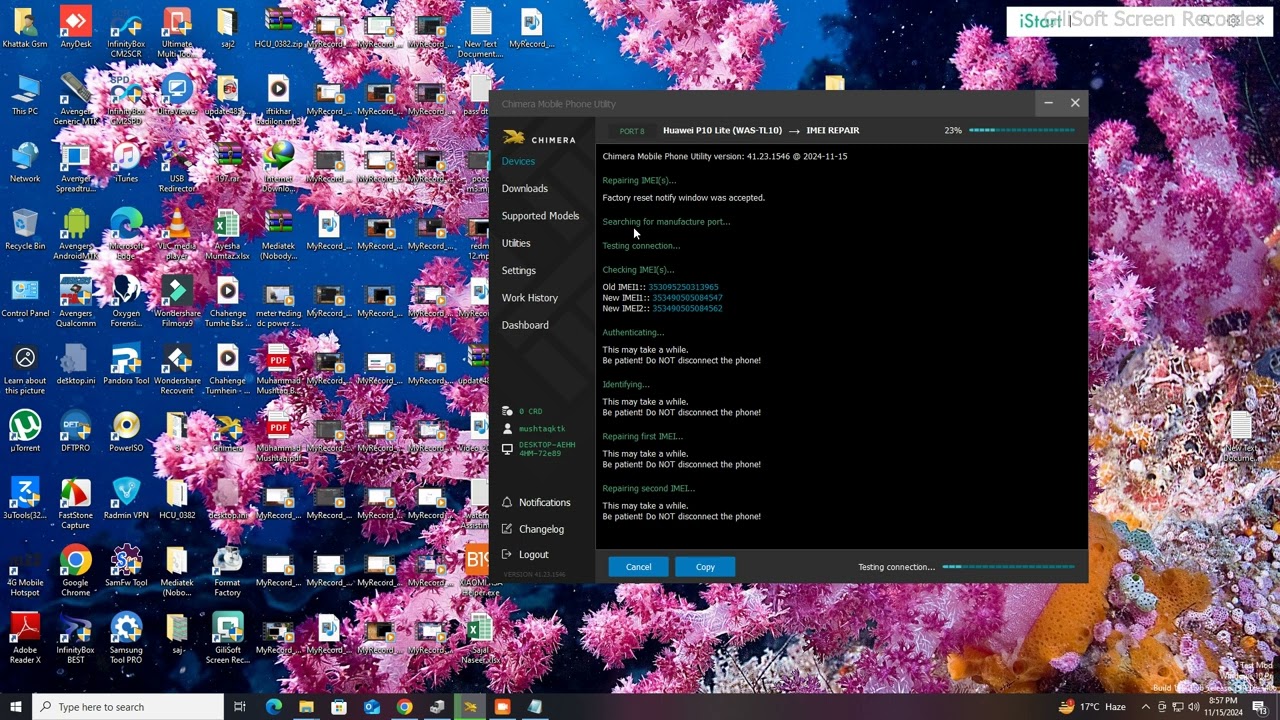1280x720 pixels.
Task: Cancel the IMEI repair process
Action: (x=638, y=567)
